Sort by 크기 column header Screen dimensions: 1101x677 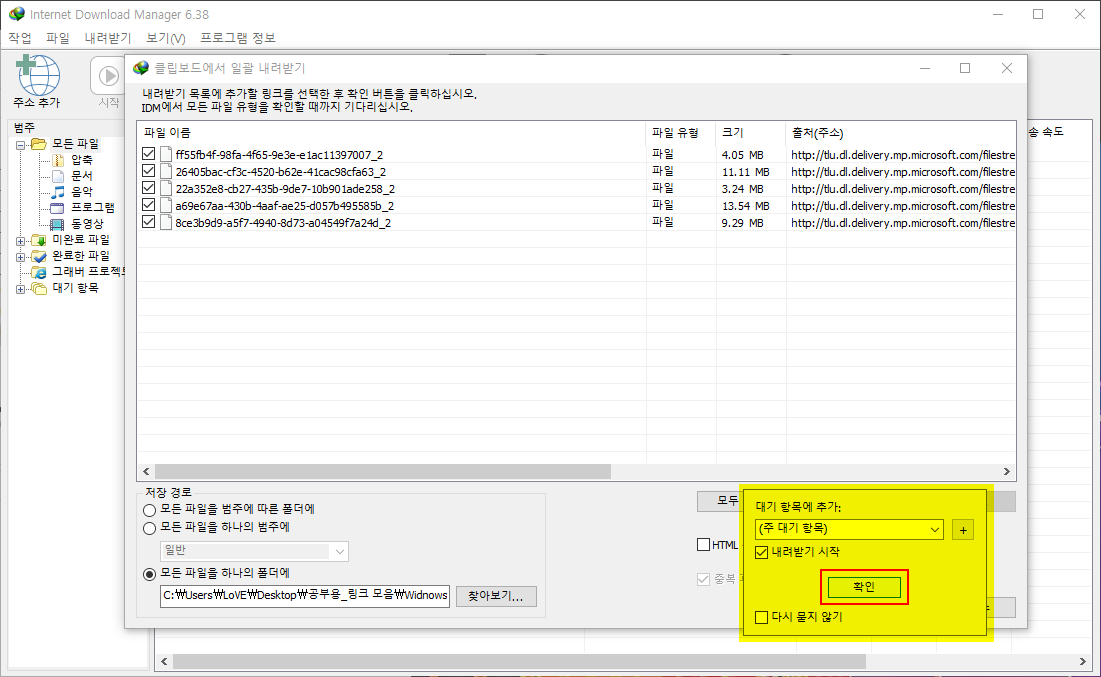click(751, 133)
